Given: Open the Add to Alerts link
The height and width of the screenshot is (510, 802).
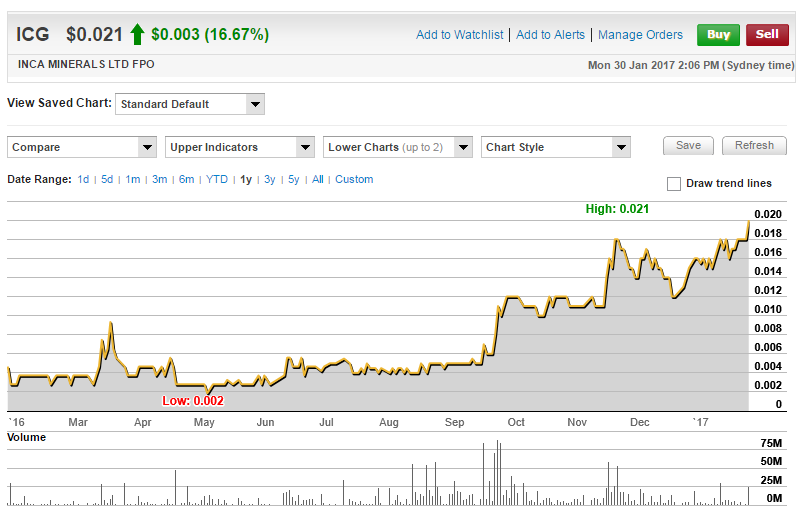Looking at the screenshot, I should pyautogui.click(x=550, y=35).
